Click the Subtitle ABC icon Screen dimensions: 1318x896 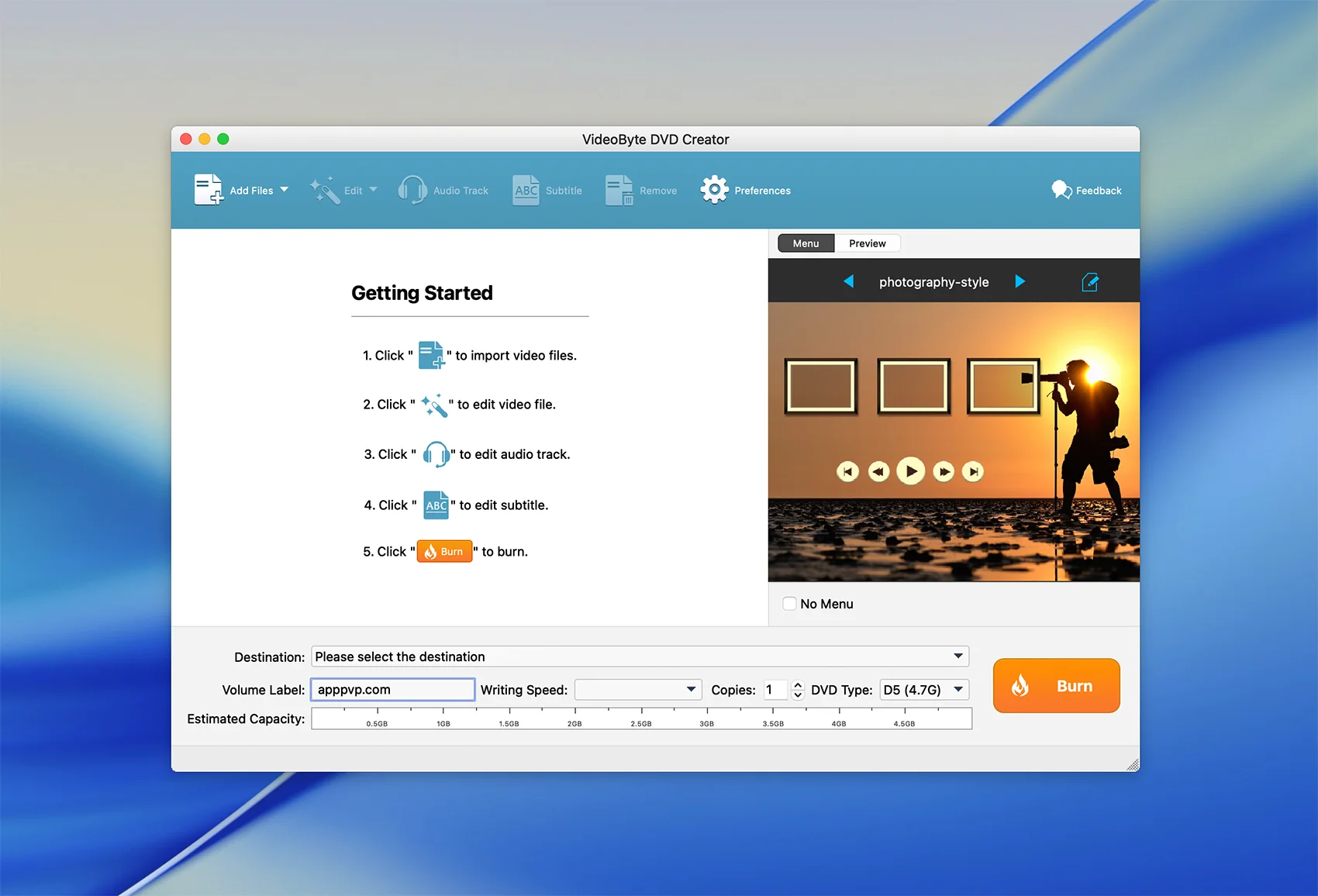pyautogui.click(x=526, y=190)
